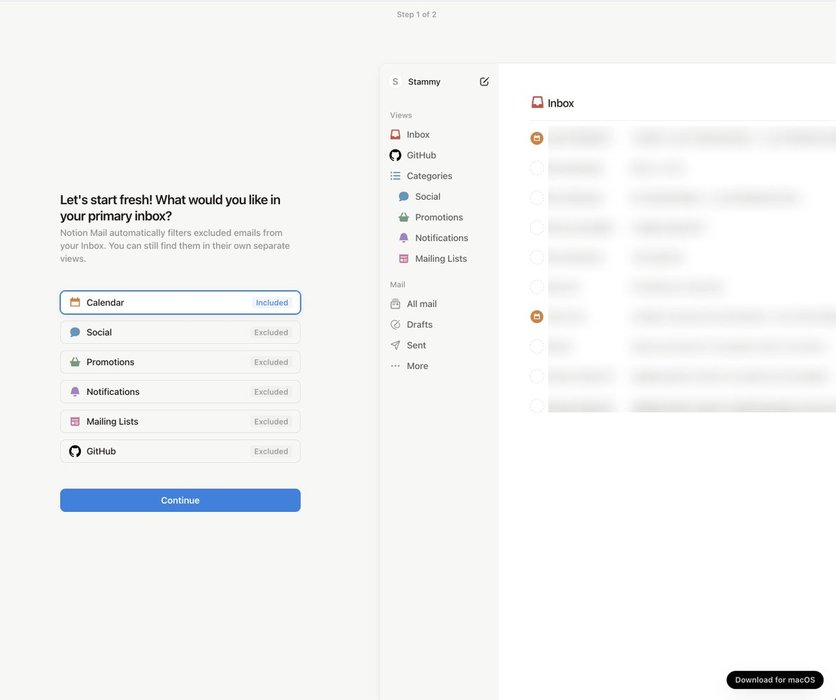Click the Mailing Lists icon in sidebar
836x700 pixels.
(404, 259)
